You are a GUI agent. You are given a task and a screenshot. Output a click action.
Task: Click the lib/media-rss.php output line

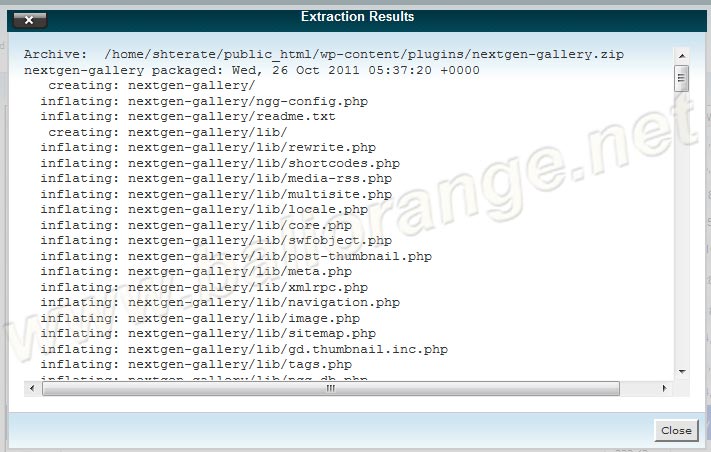click(216, 179)
